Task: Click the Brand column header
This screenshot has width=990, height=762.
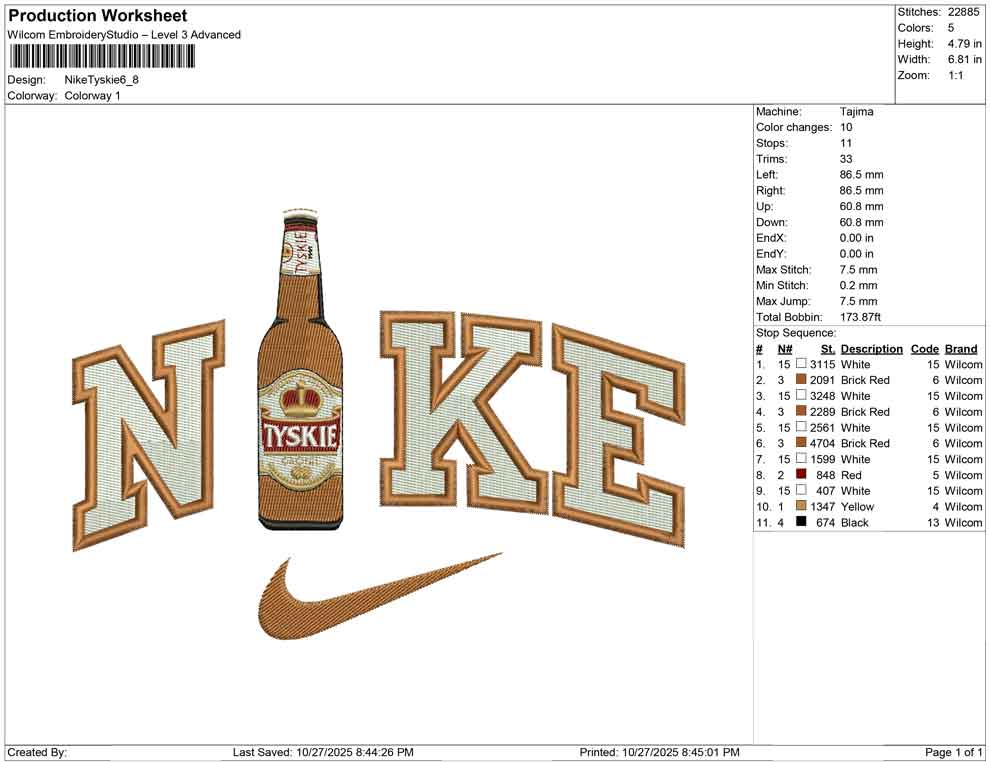Action: pyautogui.click(x=961, y=349)
